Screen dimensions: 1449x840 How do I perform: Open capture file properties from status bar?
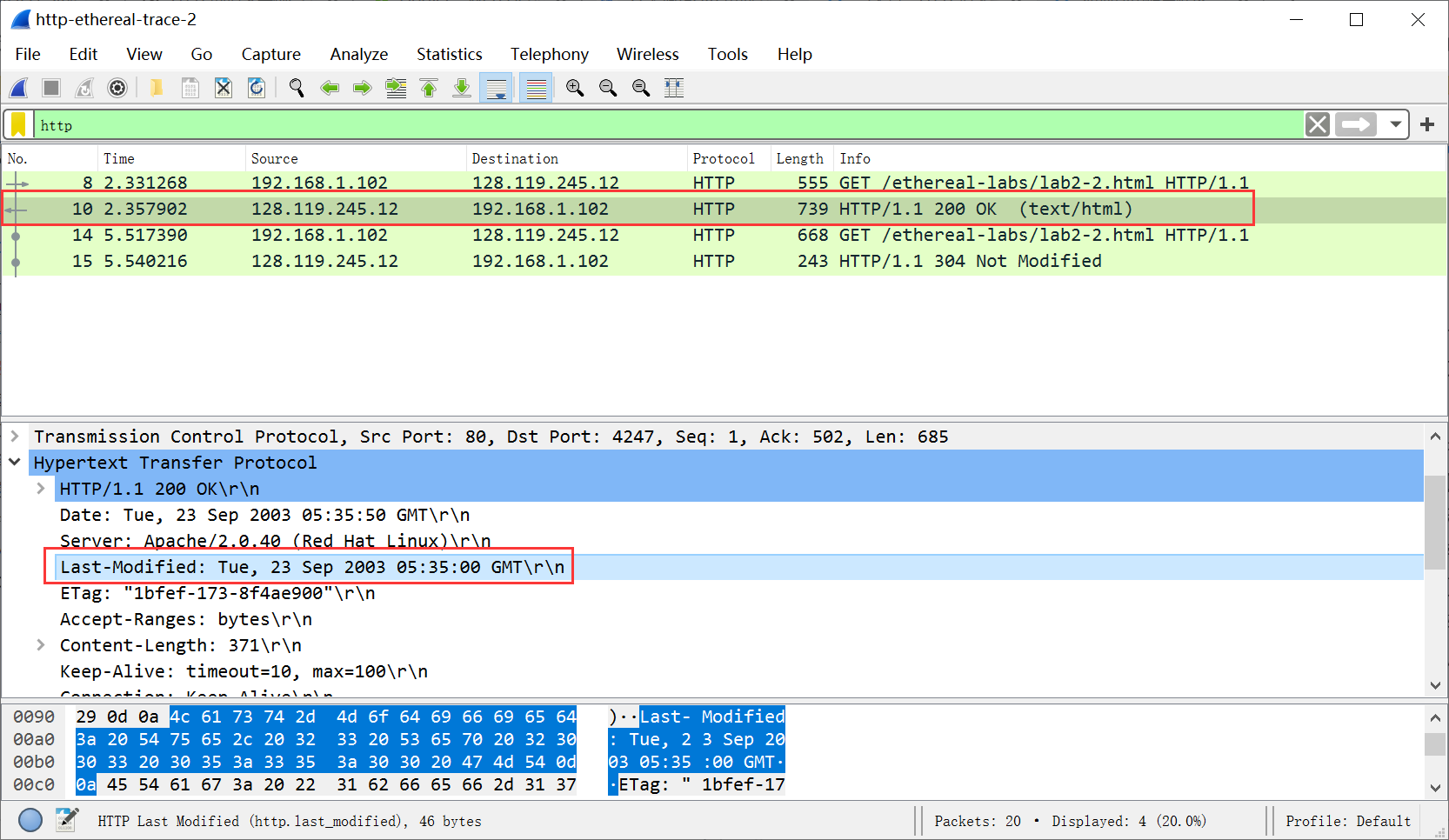pyautogui.click(x=67, y=820)
